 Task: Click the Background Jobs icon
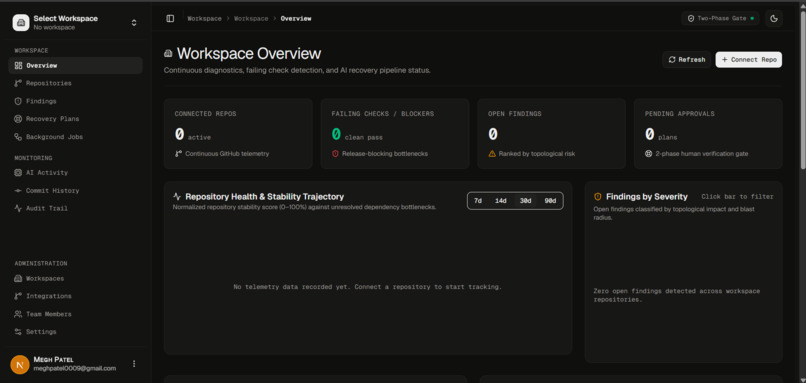coord(19,137)
